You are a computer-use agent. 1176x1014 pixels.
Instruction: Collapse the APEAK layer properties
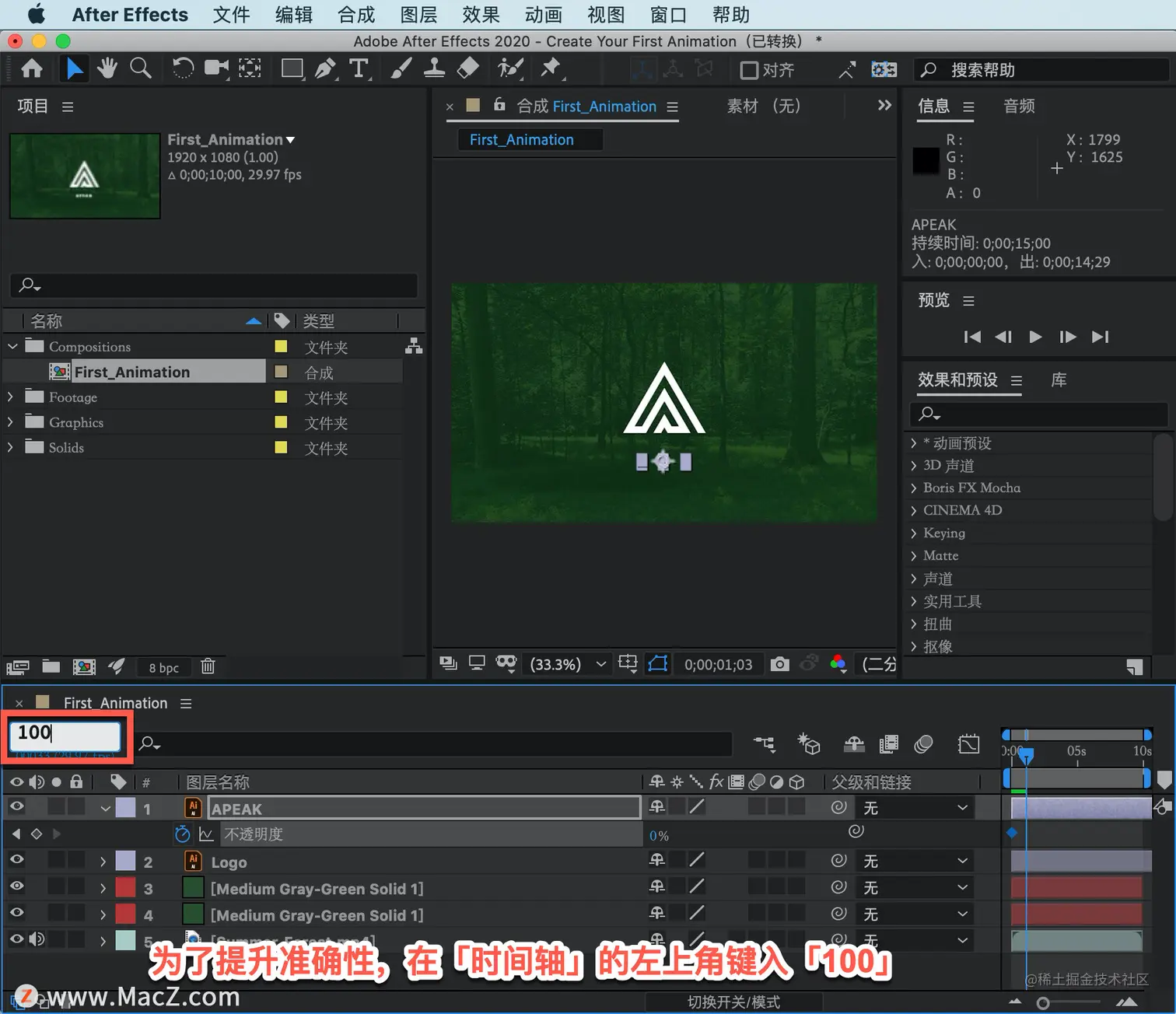coord(104,809)
